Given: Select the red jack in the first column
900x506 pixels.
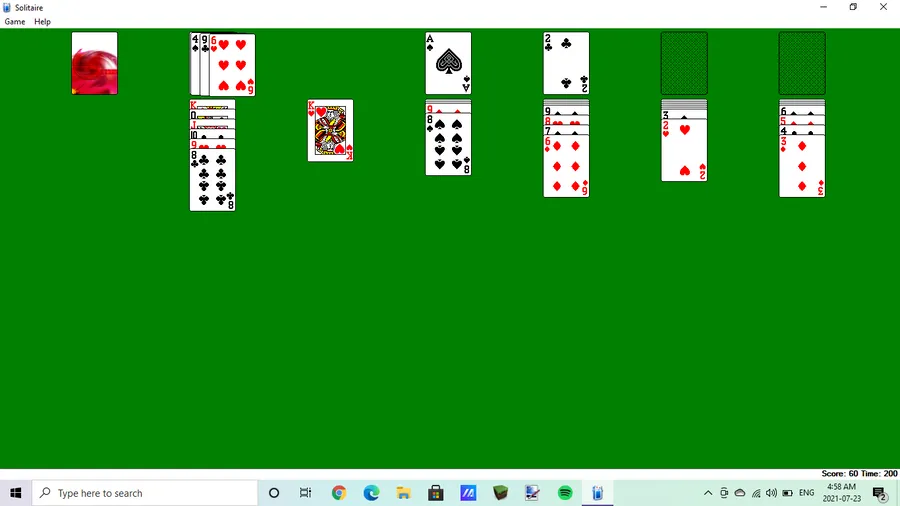Looking at the screenshot, I should pyautogui.click(x=212, y=124).
